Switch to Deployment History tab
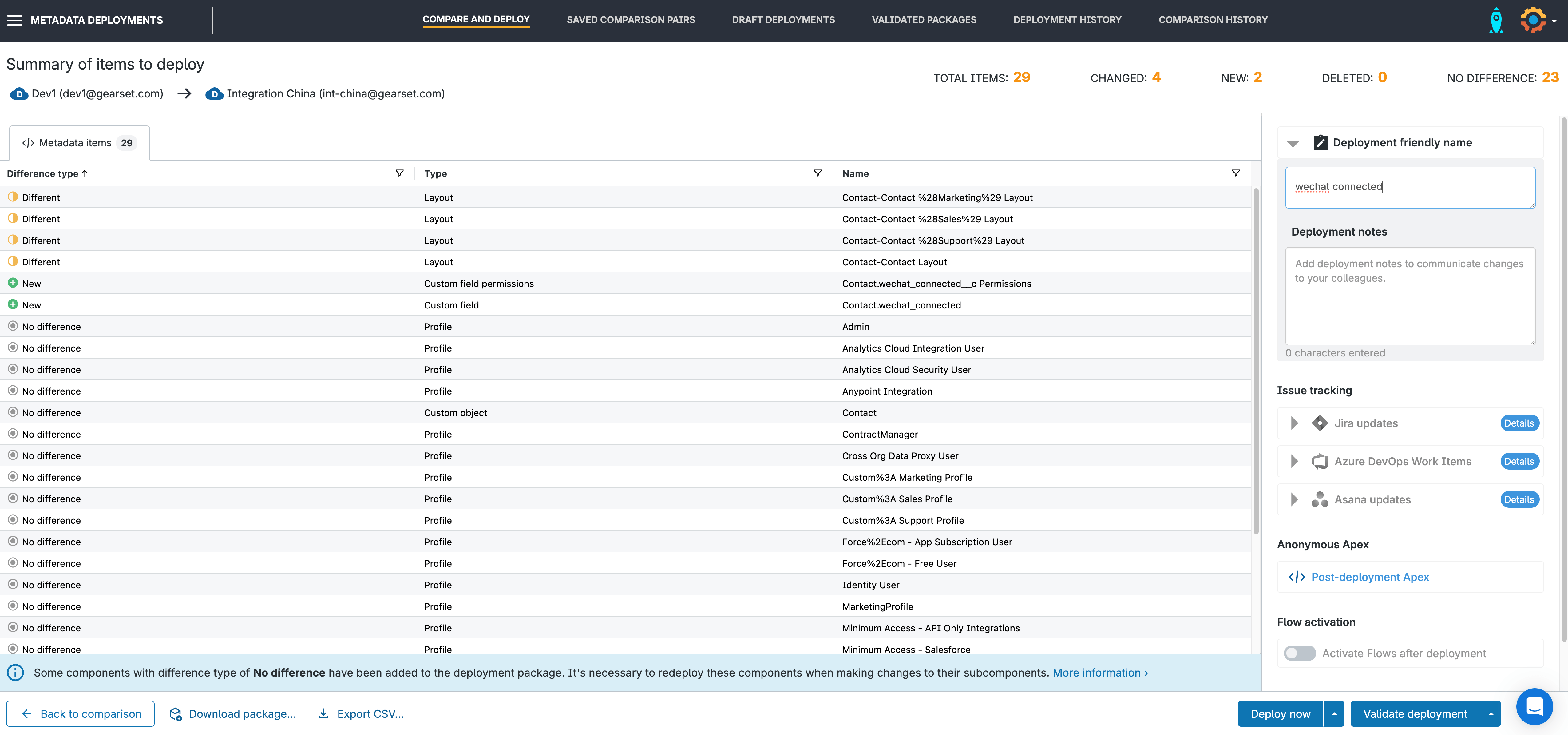This screenshot has width=1568, height=735. point(1067,20)
